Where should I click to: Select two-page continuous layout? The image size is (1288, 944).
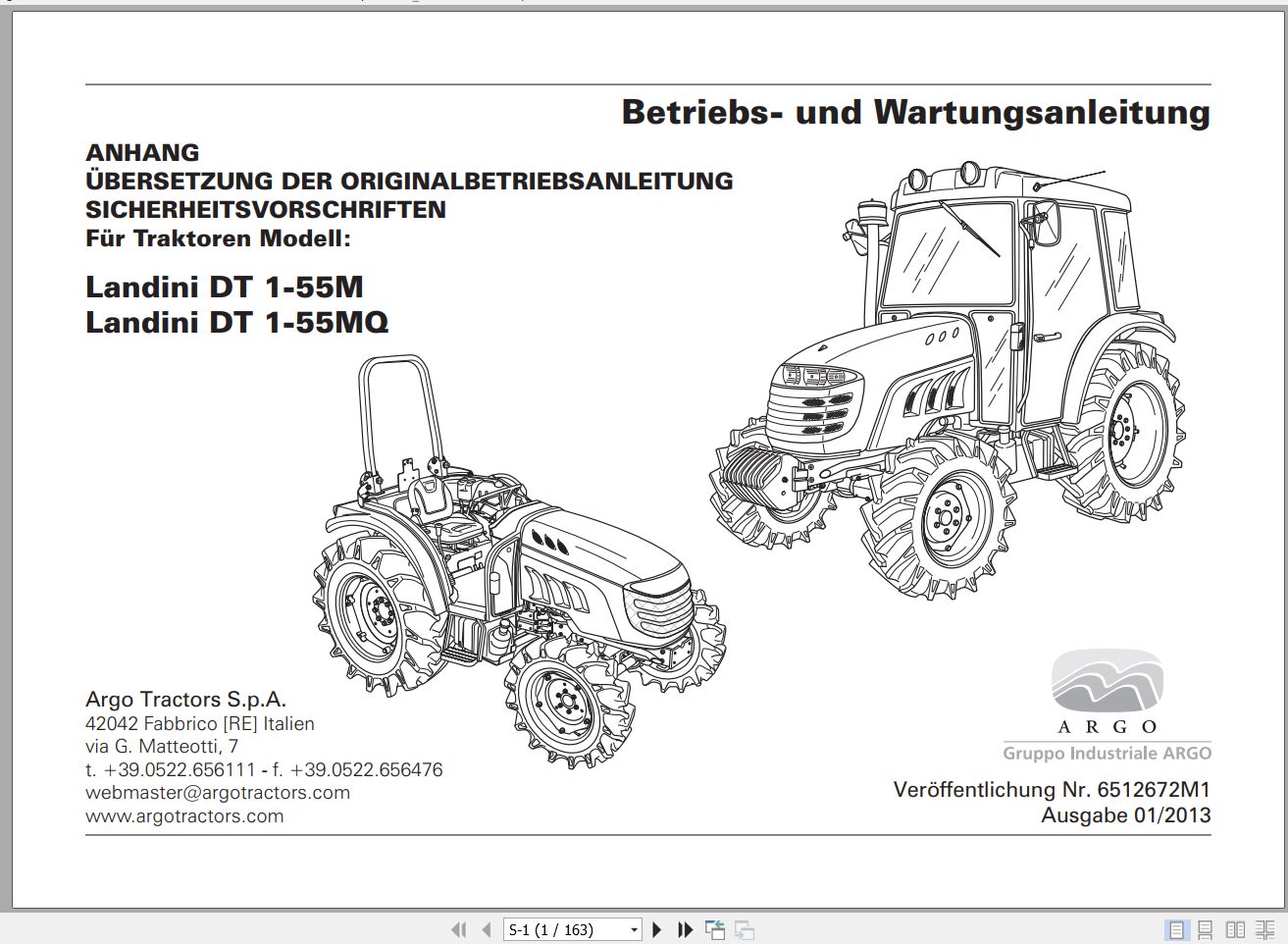[x=1265, y=929]
